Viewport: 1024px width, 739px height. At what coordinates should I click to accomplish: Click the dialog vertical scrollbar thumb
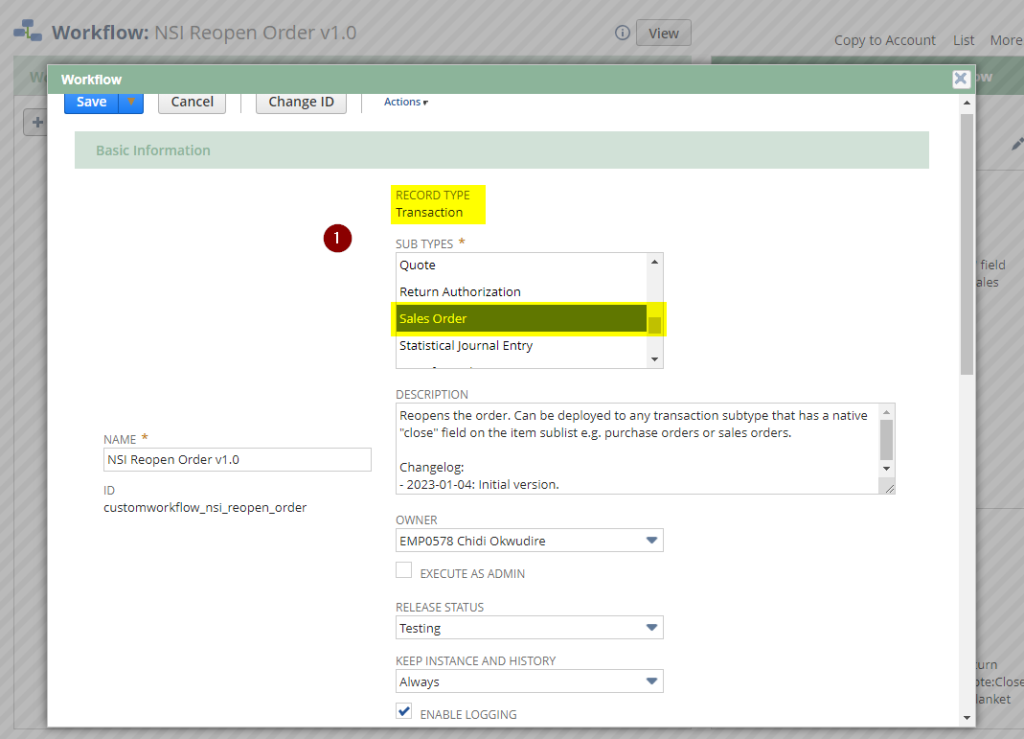point(967,245)
